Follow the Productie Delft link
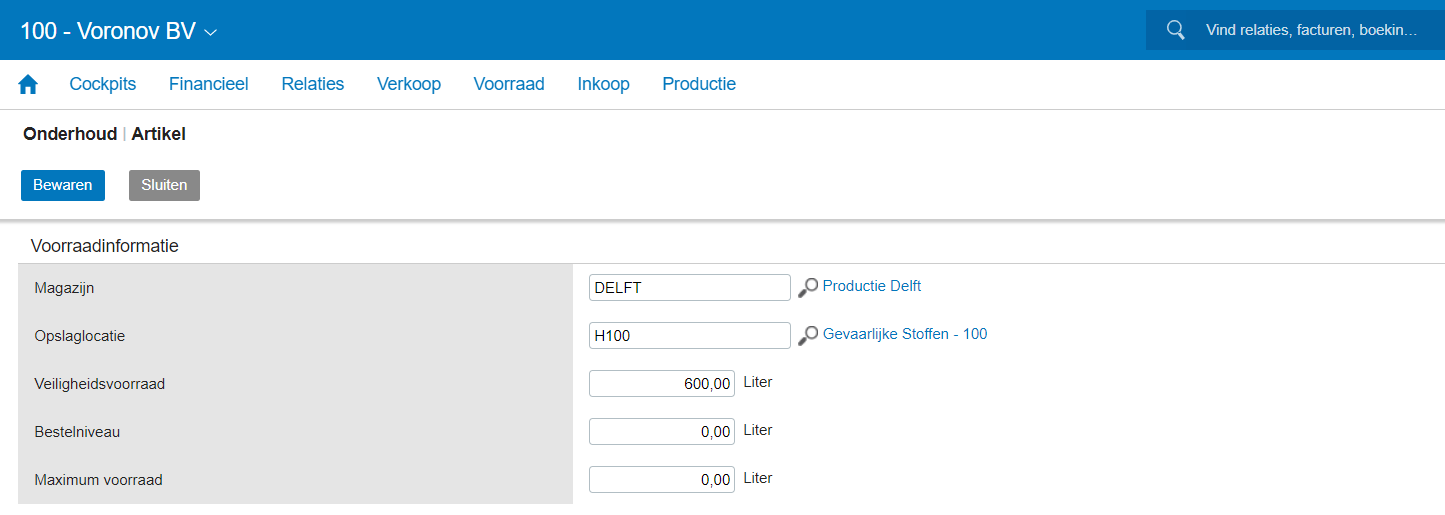The width and height of the screenshot is (1445, 515). [x=871, y=286]
